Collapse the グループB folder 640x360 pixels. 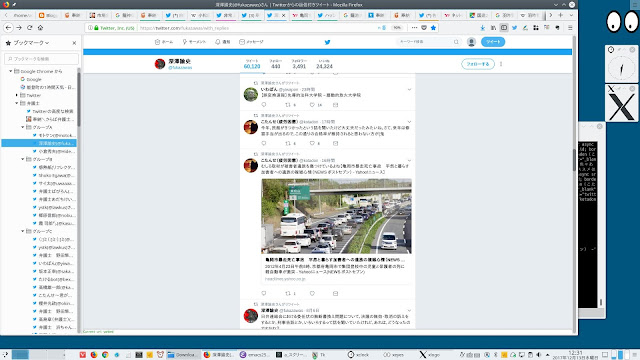pyautogui.click(x=23, y=159)
